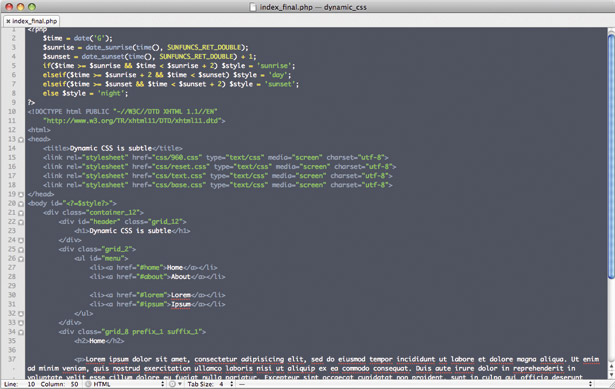Zoom the window with the green button
Image resolution: width=615 pixels, height=389 pixels.
tap(32, 7)
